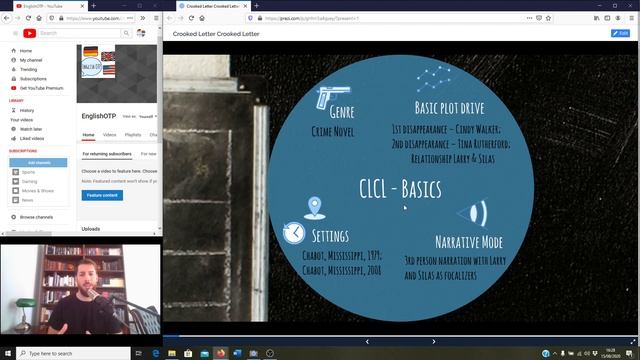The height and width of the screenshot is (360, 640).
Task: Click Get YouTube Premium
Action: (x=41, y=88)
